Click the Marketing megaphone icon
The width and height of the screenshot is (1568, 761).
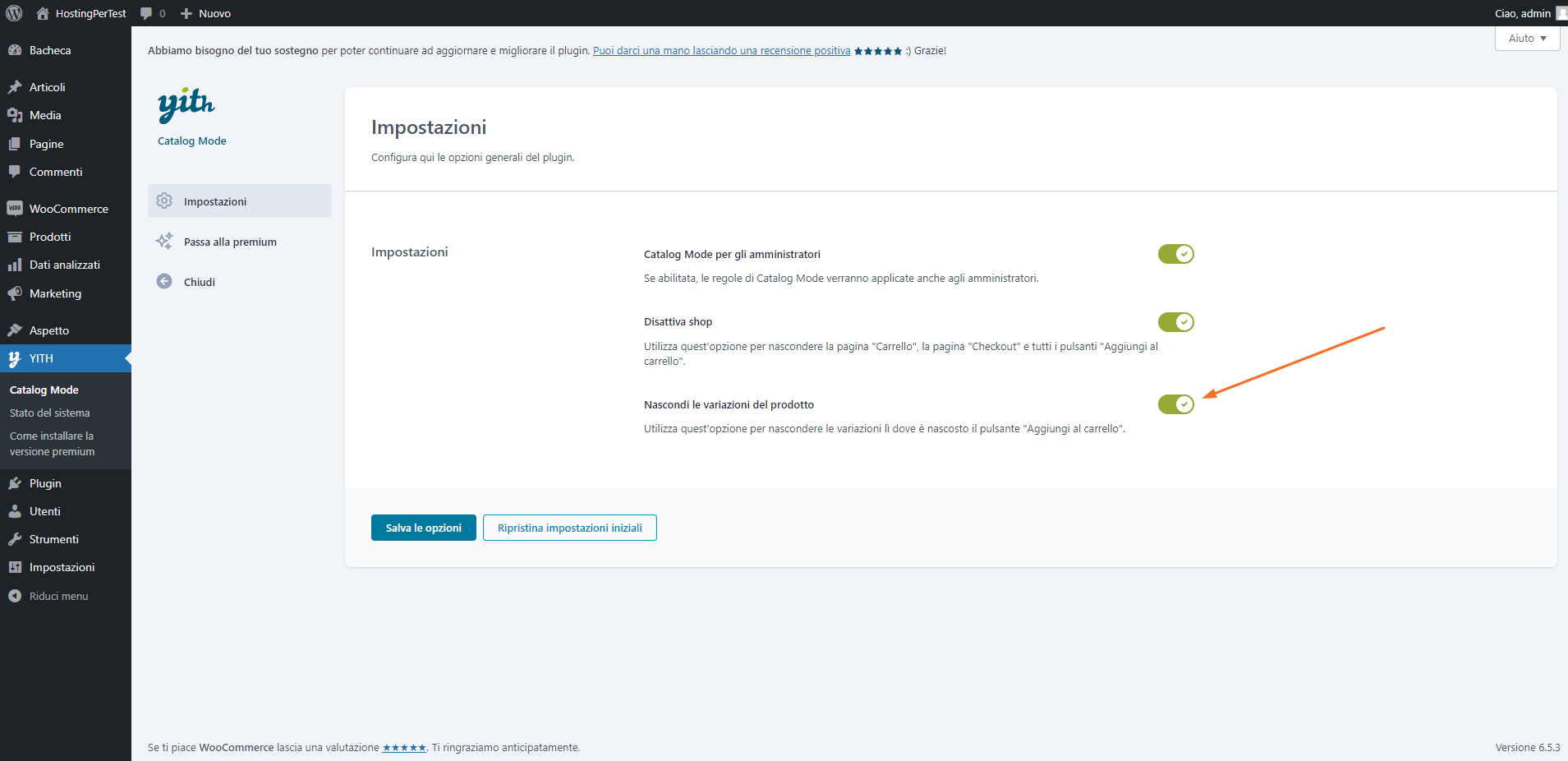click(x=15, y=293)
